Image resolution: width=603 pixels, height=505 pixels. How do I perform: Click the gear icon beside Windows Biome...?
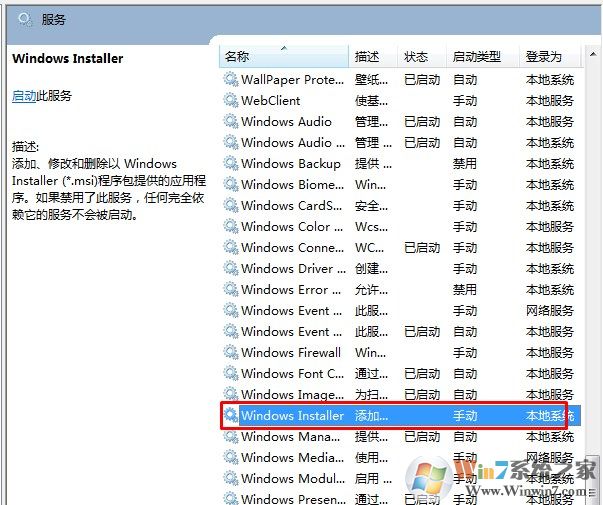coord(231,184)
